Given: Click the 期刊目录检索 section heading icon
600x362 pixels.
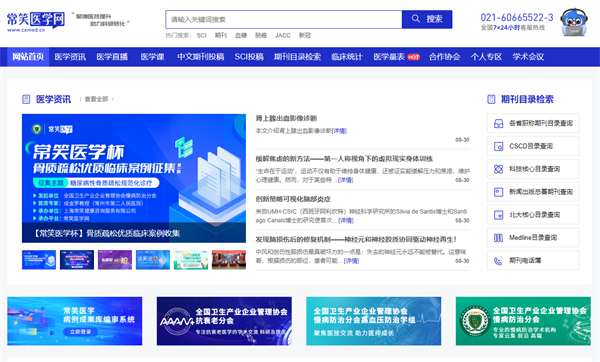Looking at the screenshot, I should pyautogui.click(x=491, y=99).
